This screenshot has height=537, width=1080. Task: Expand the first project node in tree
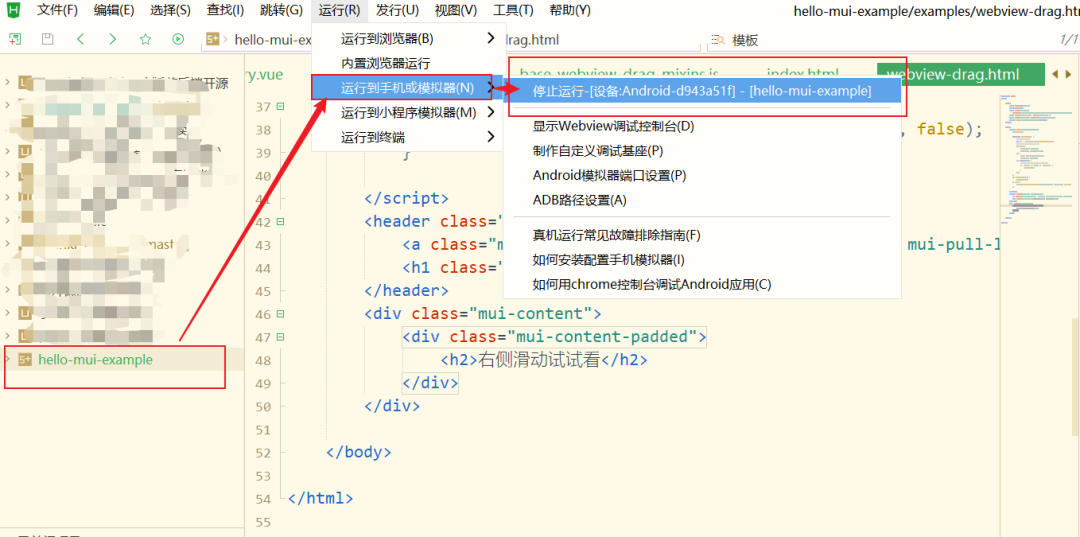(8, 83)
